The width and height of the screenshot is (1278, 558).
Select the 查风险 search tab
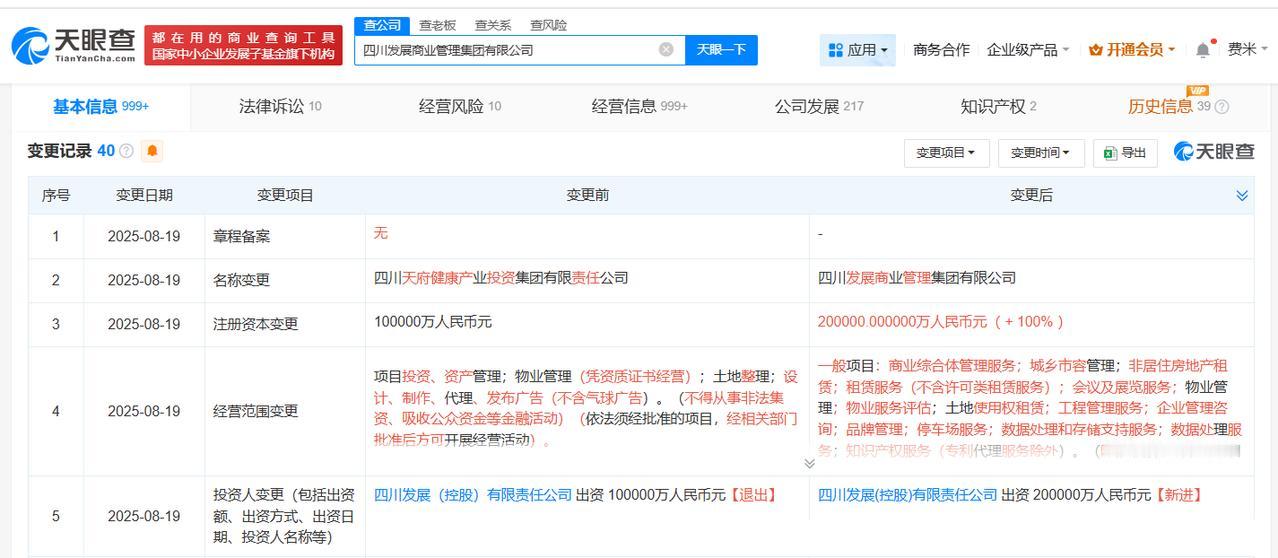click(548, 25)
